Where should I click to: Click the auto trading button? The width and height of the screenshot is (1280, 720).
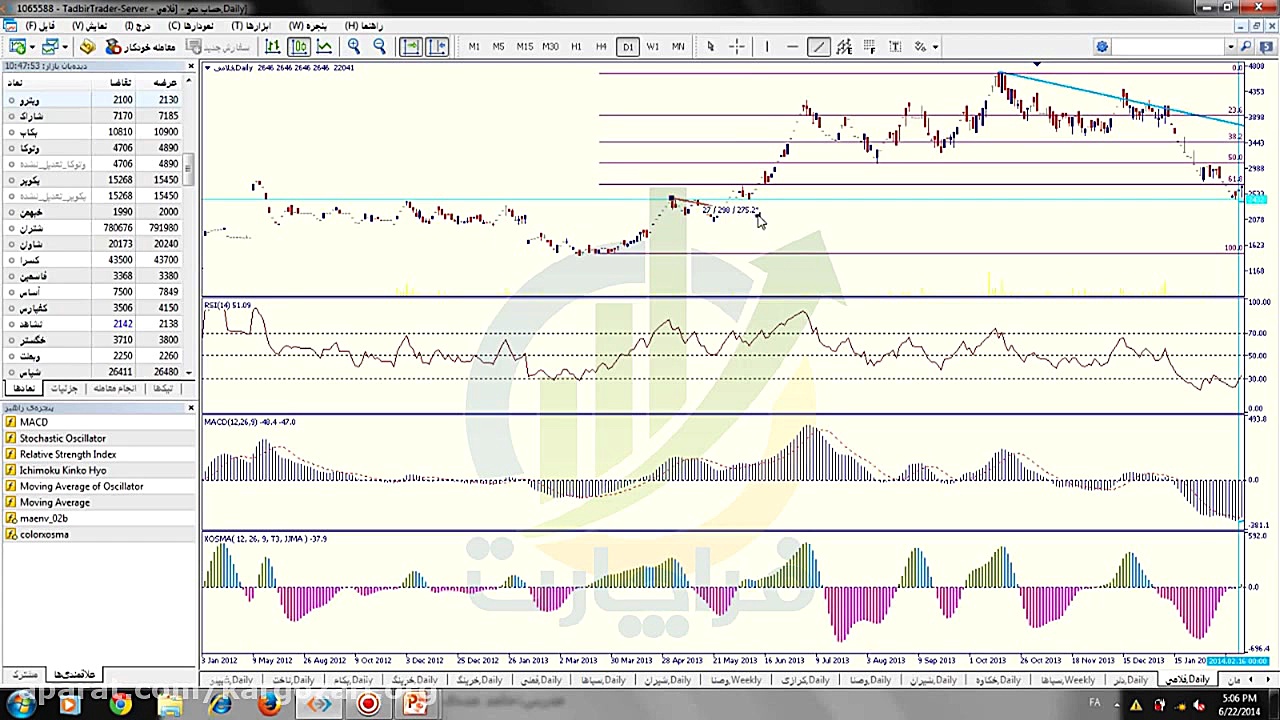141,46
